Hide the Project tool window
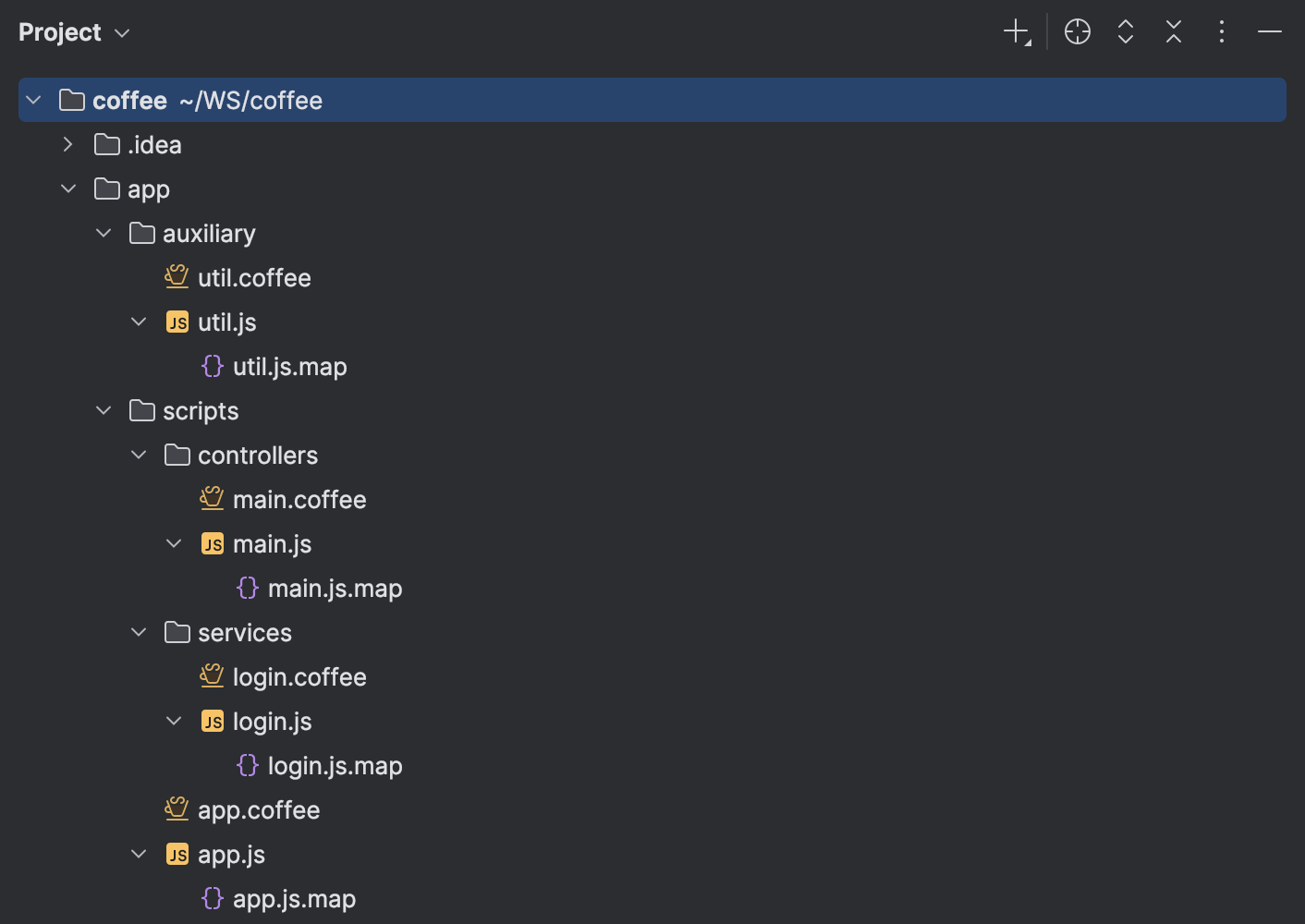This screenshot has height=924, width=1305. pos(1269,31)
